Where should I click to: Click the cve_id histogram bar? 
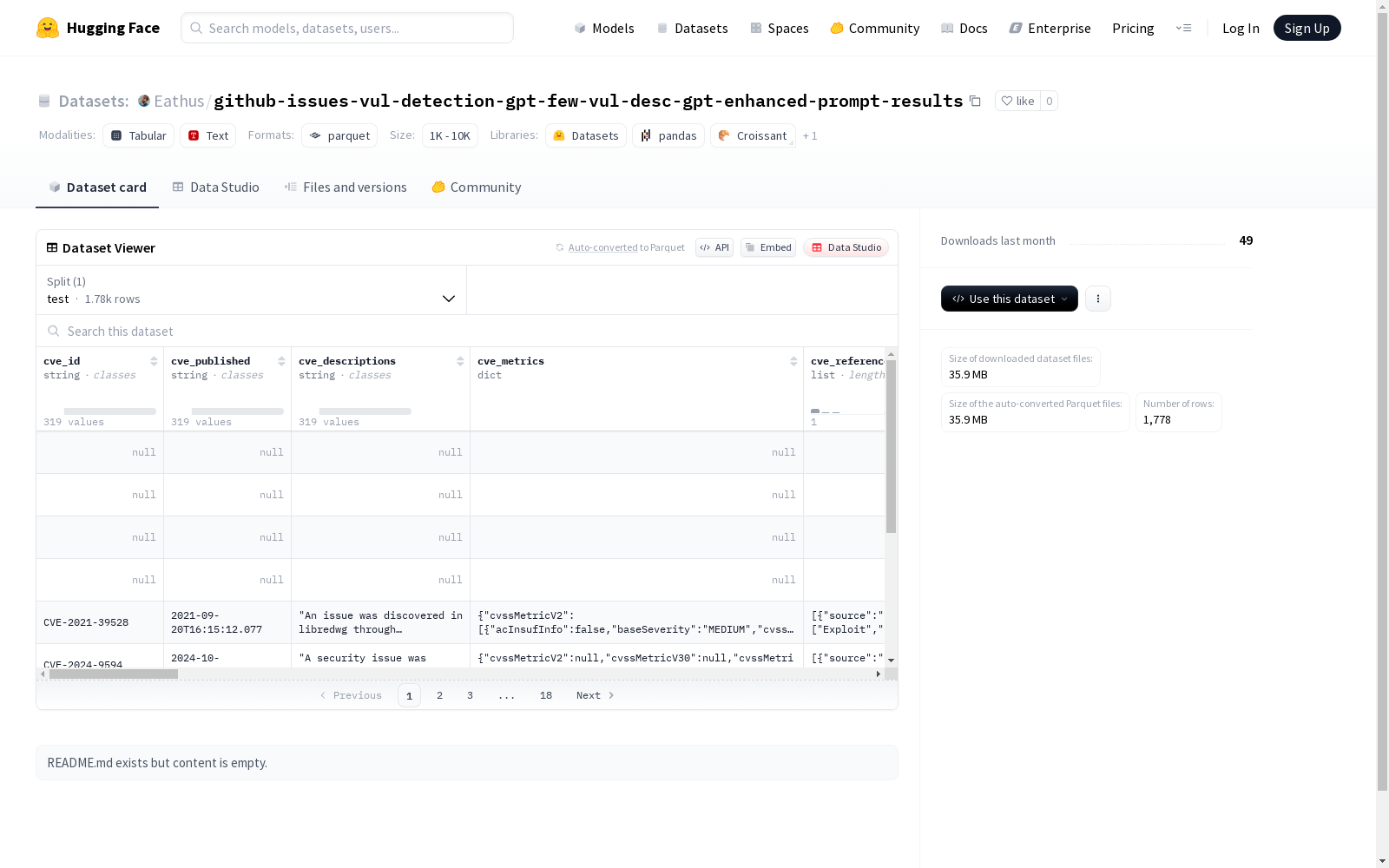point(110,411)
